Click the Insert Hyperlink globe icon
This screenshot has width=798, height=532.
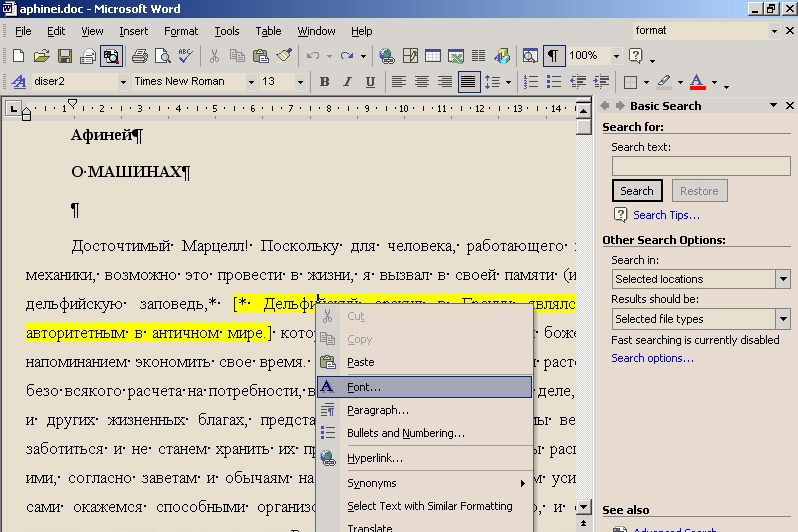[x=388, y=57]
